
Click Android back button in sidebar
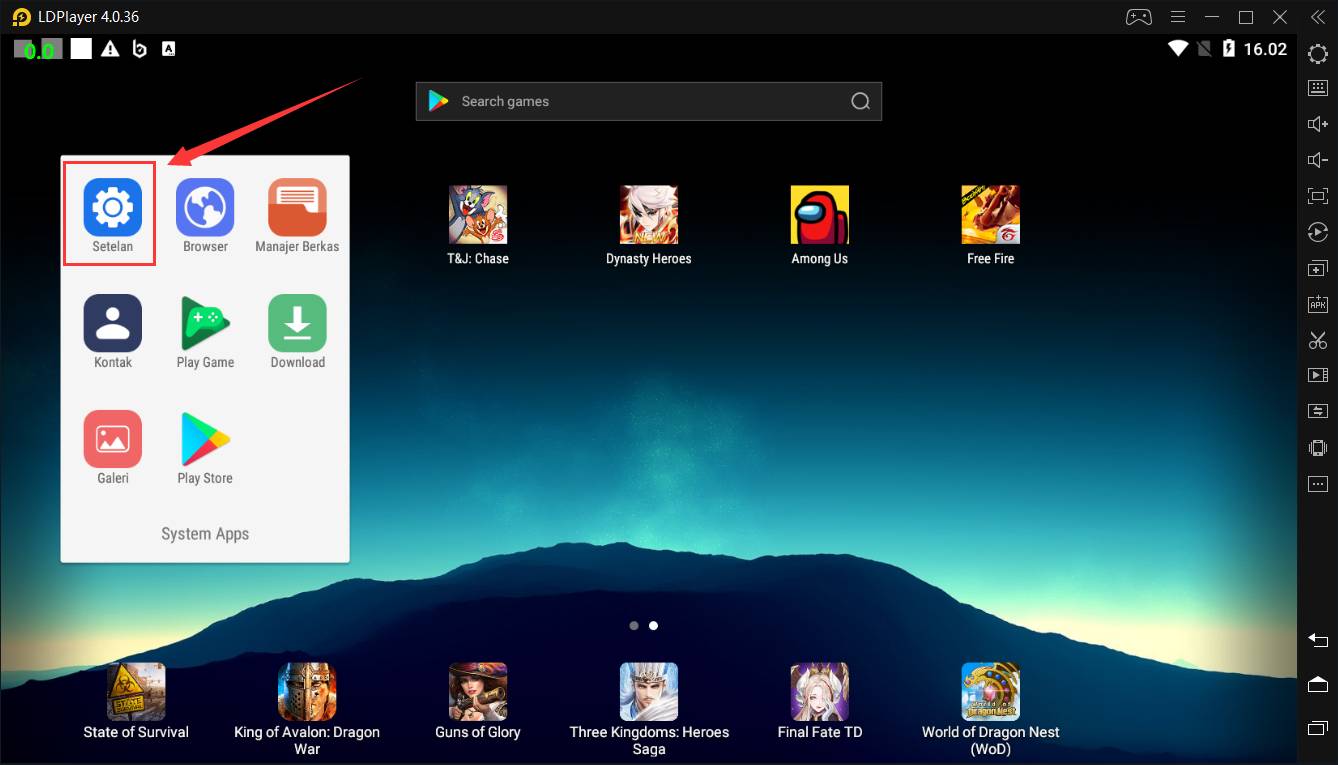pyautogui.click(x=1318, y=640)
